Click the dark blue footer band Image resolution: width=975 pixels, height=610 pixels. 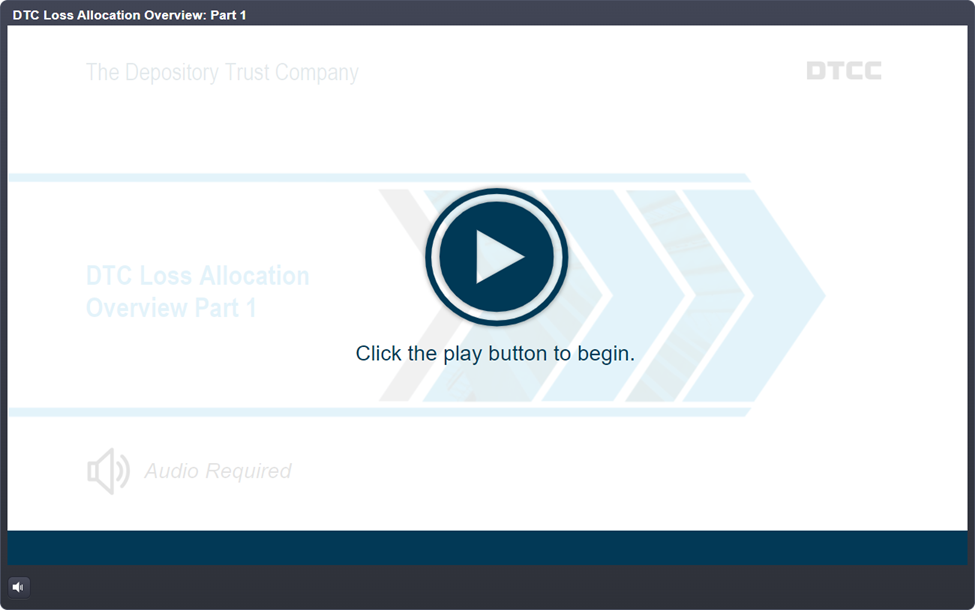(487, 547)
